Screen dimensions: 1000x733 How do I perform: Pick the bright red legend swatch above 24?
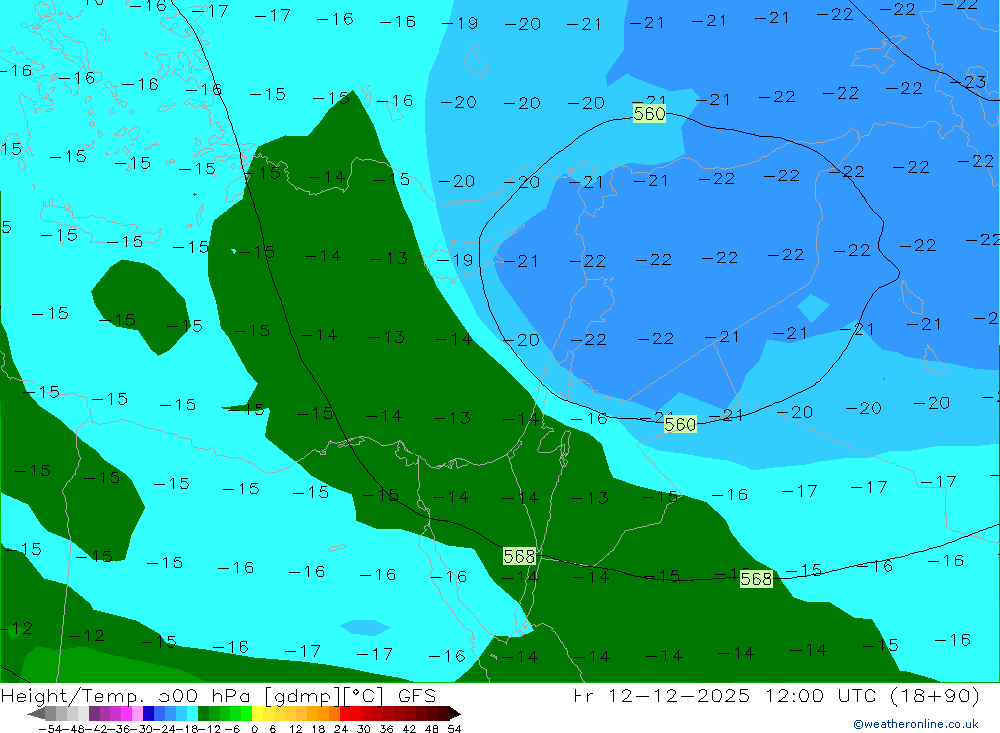point(345,713)
